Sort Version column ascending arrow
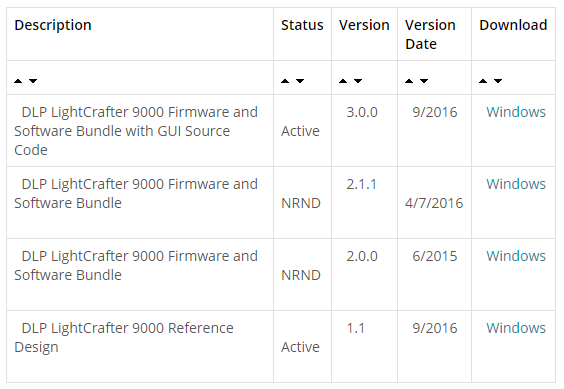 coord(343,81)
